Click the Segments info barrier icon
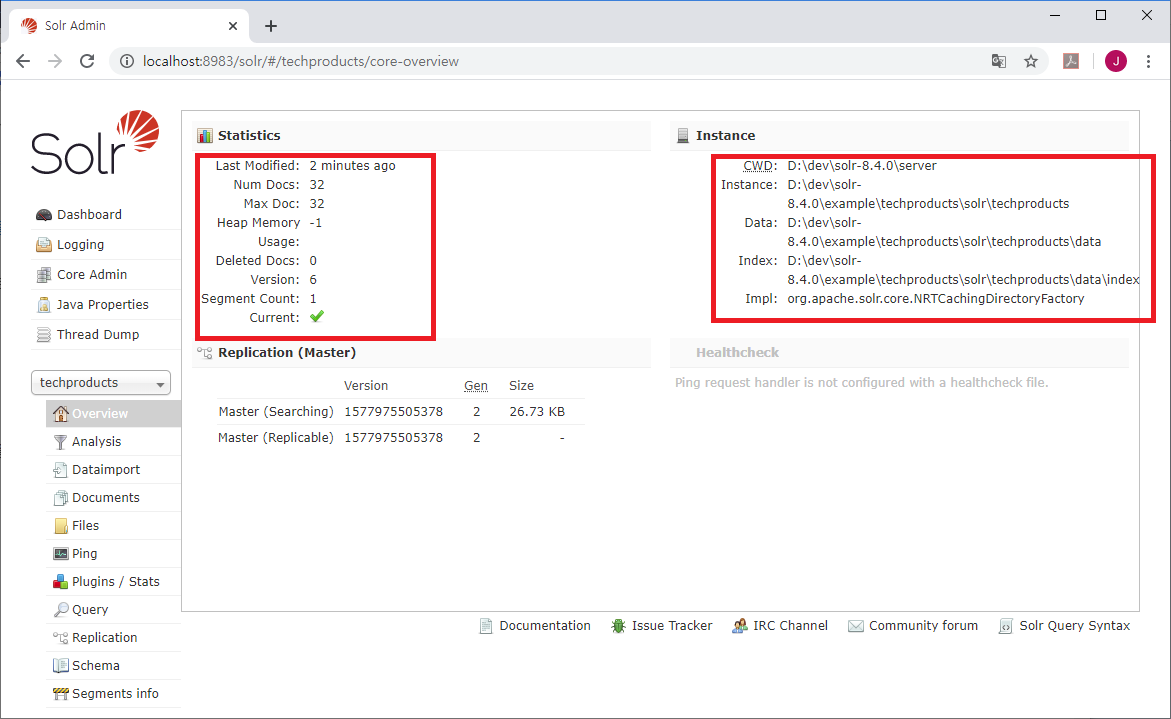1171x719 pixels. 60,694
